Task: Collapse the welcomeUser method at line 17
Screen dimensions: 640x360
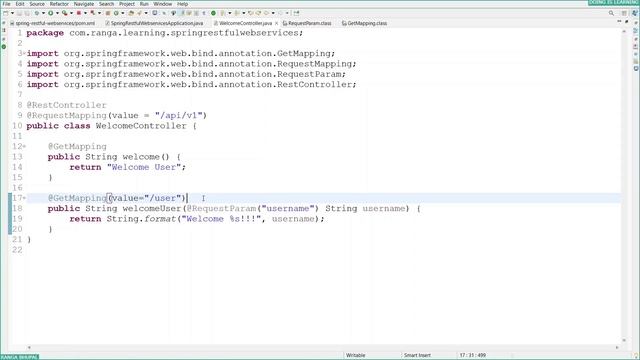Action: pyautogui.click(x=24, y=198)
